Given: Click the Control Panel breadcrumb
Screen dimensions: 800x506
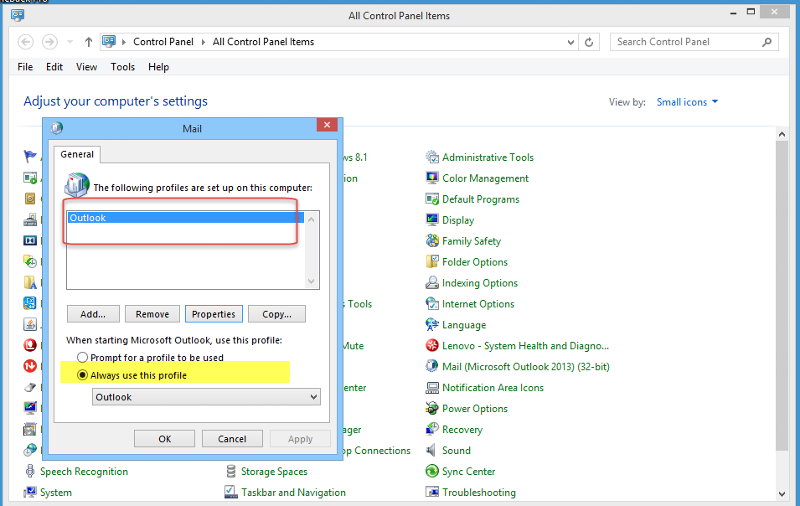Looking at the screenshot, I should coord(163,42).
